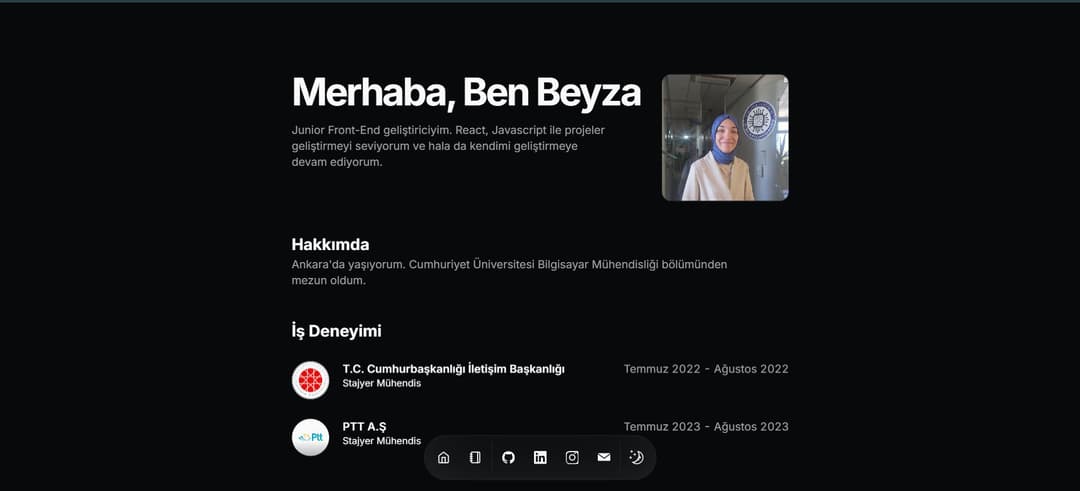
Task: Expand the PTT A.Ş experience entry
Action: [x=364, y=427]
